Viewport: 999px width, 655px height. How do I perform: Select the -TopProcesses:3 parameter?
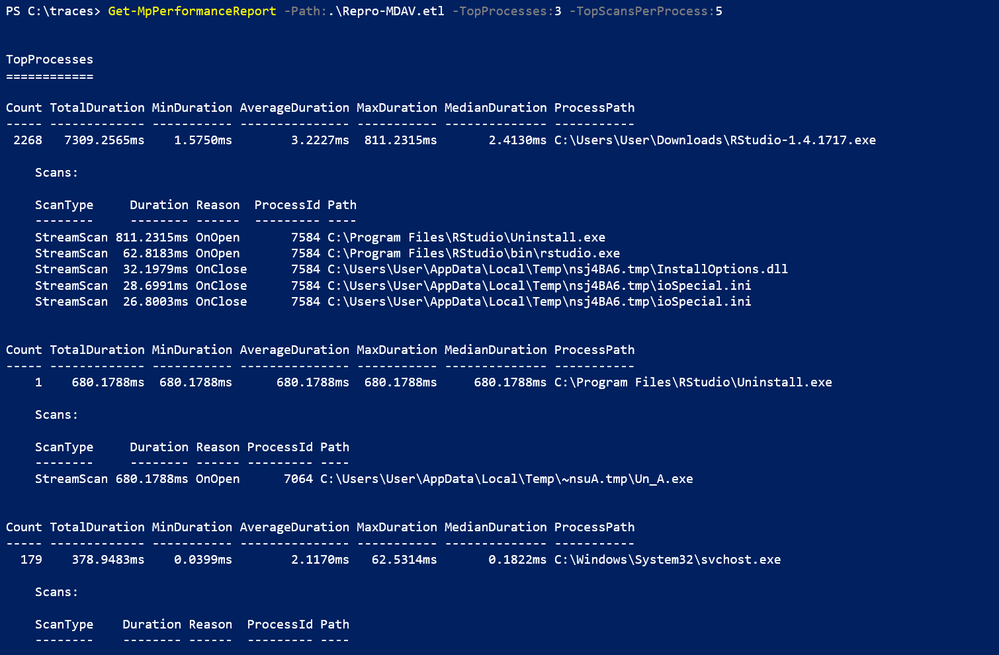click(x=507, y=11)
